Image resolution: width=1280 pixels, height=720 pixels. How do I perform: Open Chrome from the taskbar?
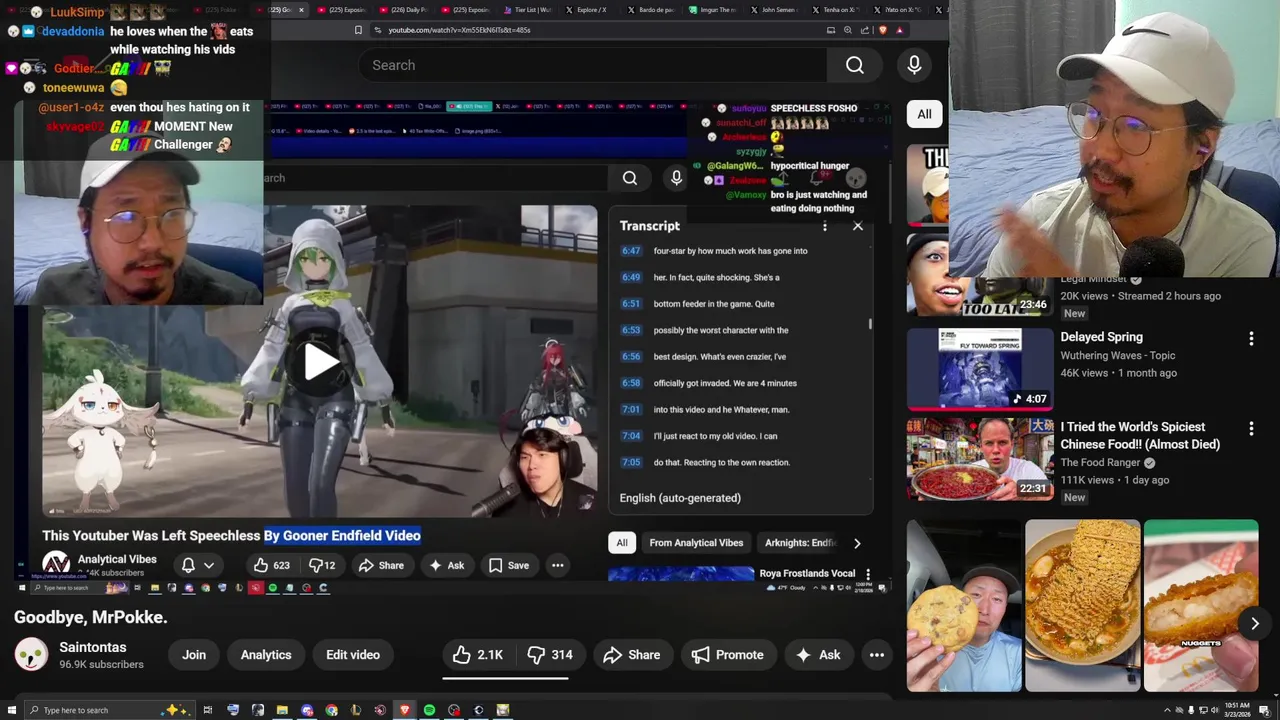coord(331,710)
